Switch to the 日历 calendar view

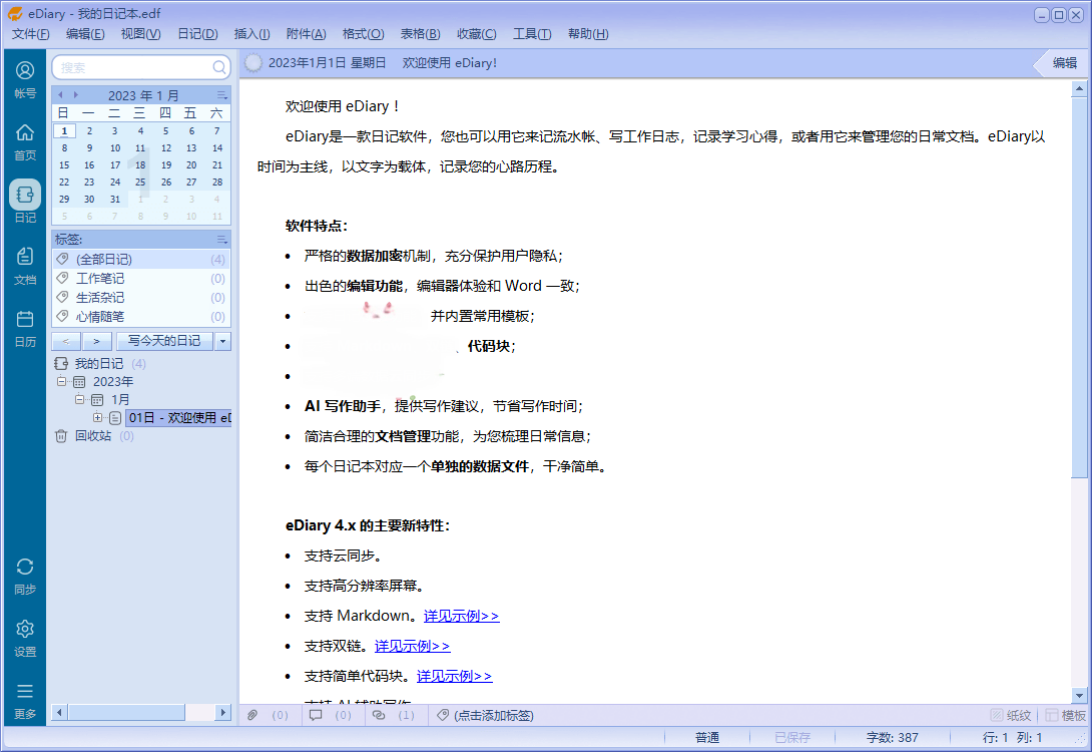(25, 327)
